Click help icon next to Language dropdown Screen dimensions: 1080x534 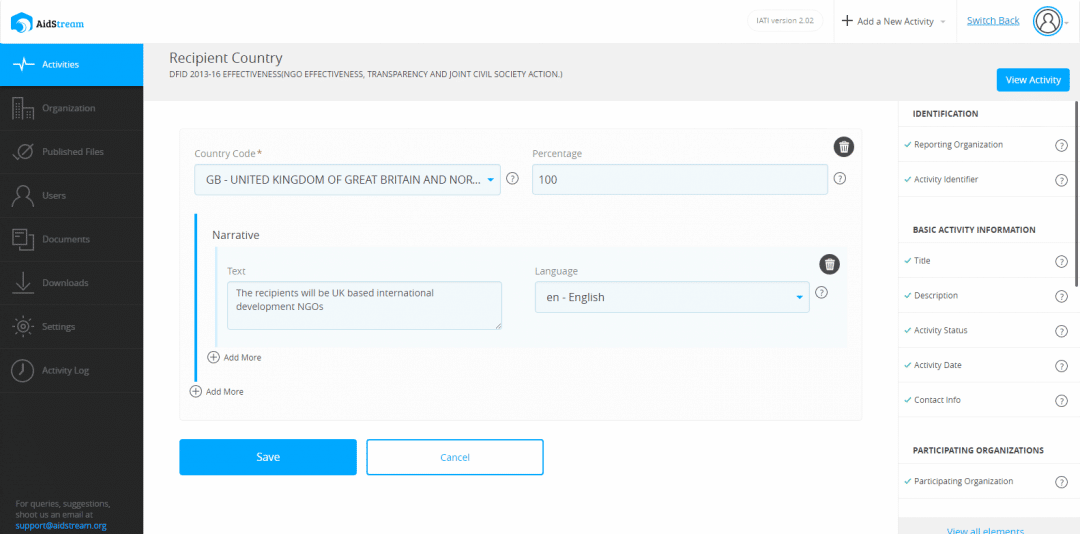(x=821, y=292)
